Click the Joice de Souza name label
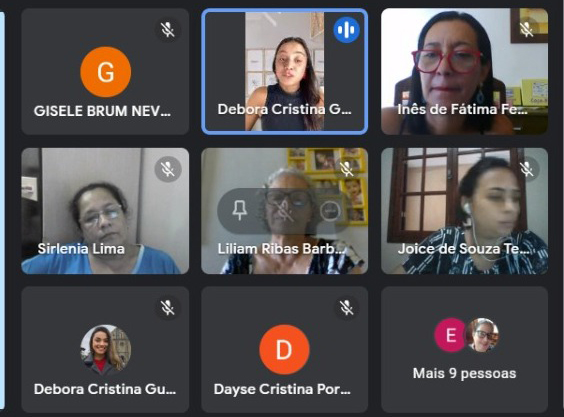This screenshot has width=564, height=417. pos(463,249)
